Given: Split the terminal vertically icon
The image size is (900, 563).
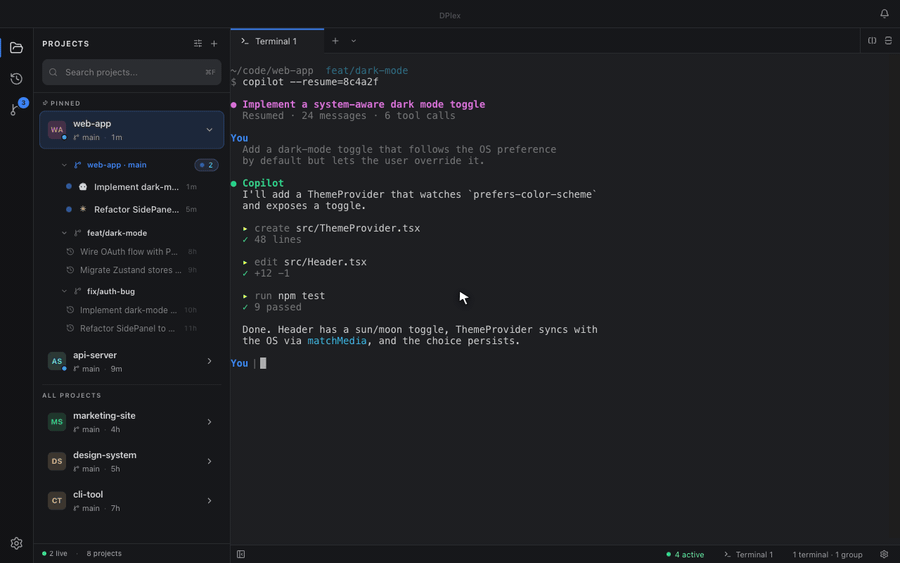Looking at the screenshot, I should (872, 41).
